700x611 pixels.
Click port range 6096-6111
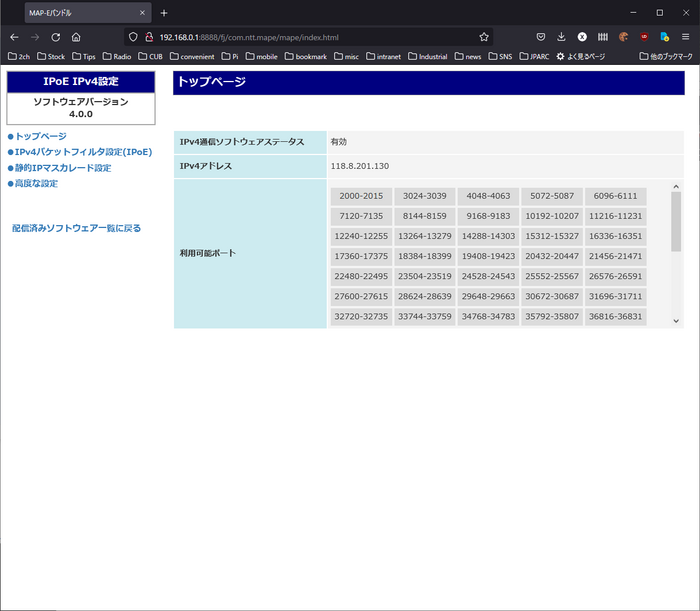(616, 196)
